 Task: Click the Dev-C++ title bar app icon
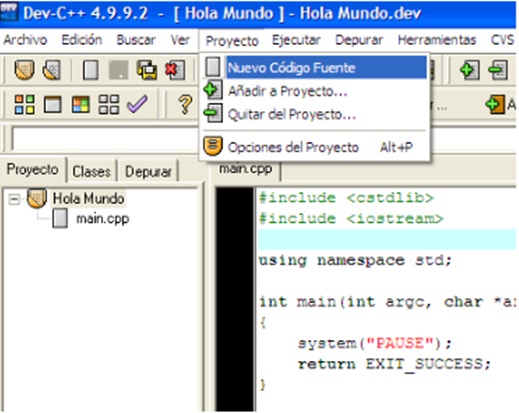point(9,13)
